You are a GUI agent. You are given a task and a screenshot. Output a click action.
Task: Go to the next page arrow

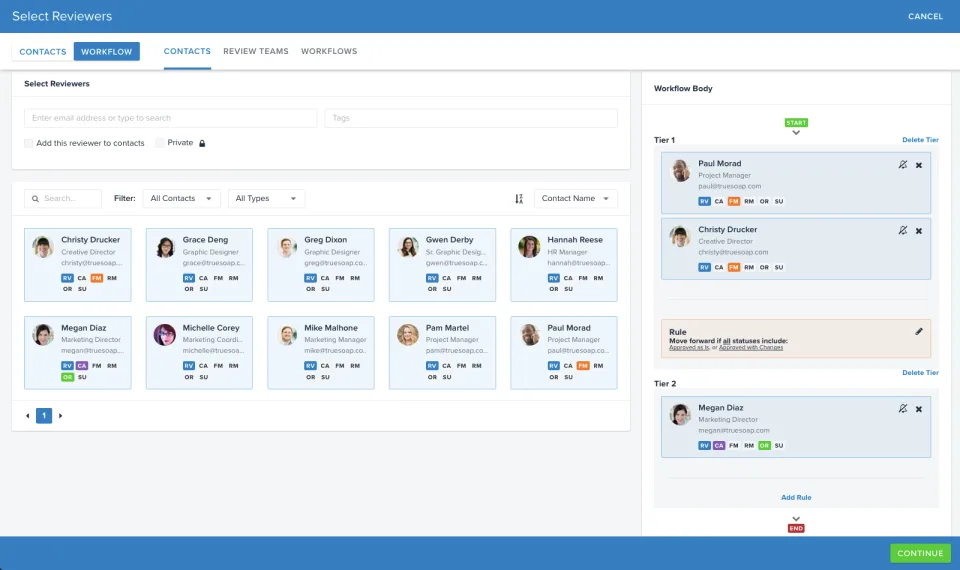(60, 416)
